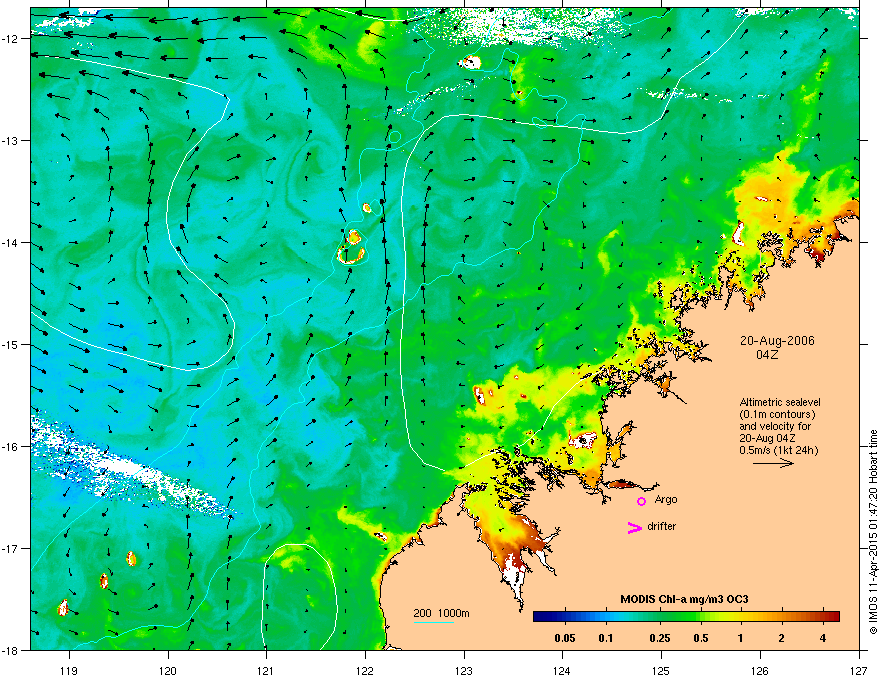This screenshot has width=880, height=680.
Task: Click the 0.5m/s velocity scale arrow
Action: (x=773, y=463)
